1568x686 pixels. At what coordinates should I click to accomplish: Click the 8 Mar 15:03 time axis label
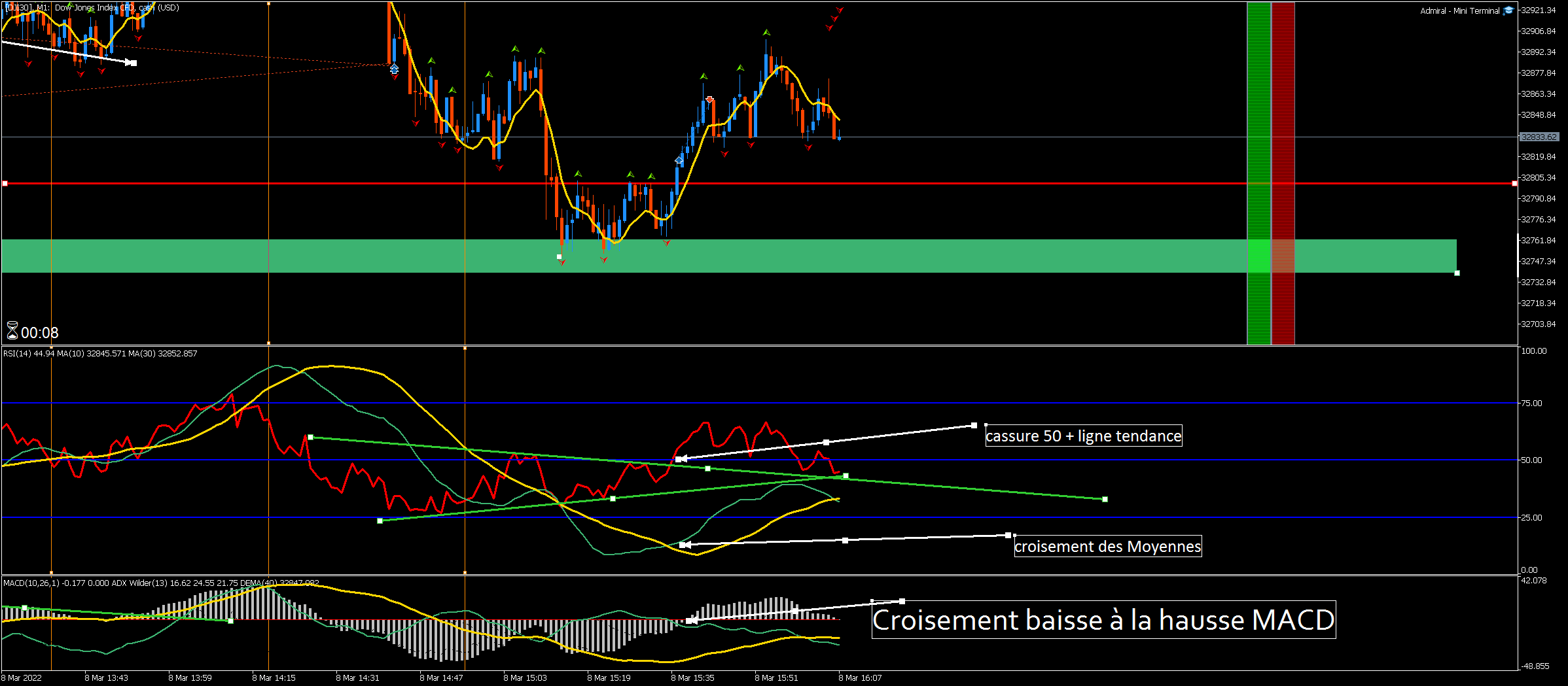525,677
